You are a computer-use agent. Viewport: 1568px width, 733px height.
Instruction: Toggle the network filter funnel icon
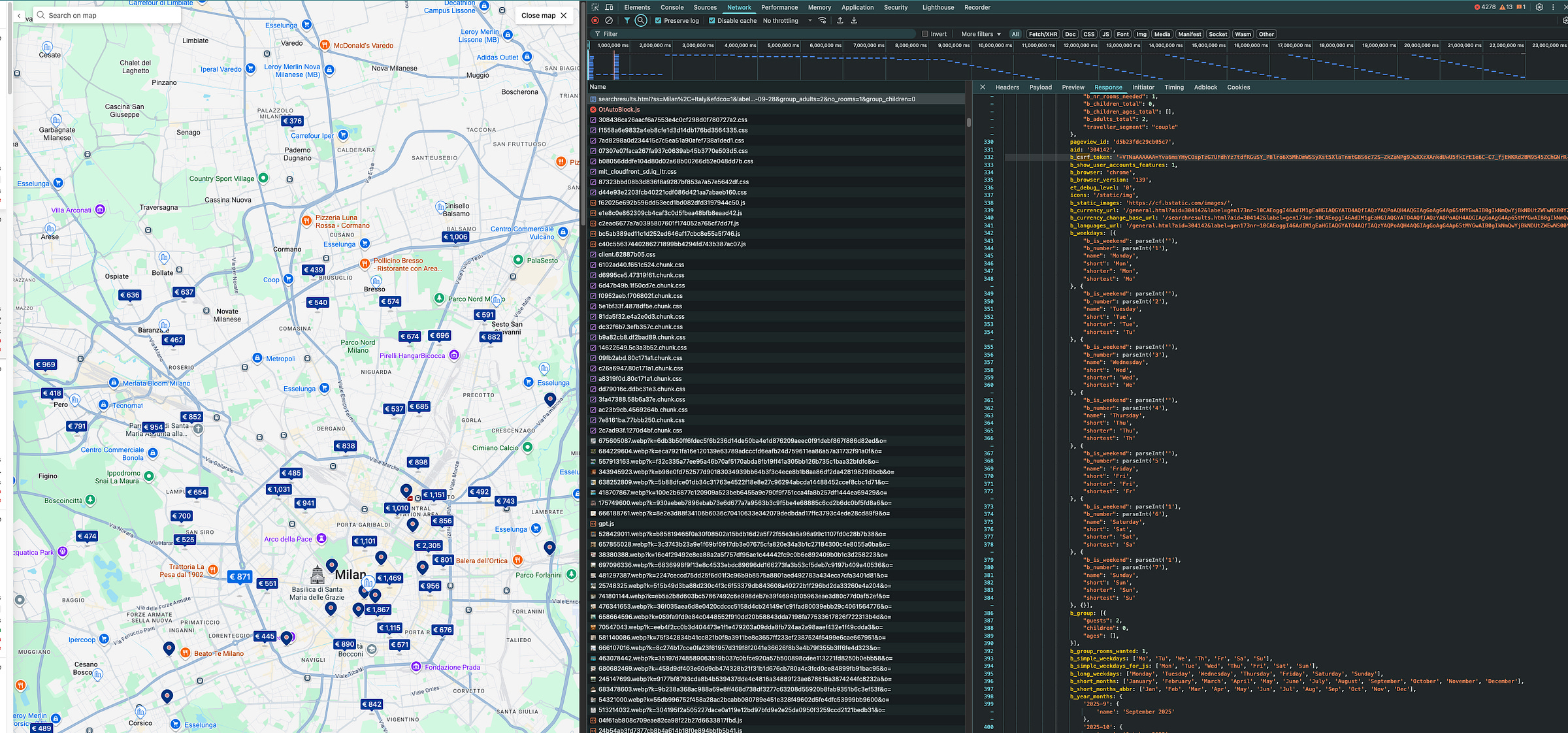tap(627, 21)
